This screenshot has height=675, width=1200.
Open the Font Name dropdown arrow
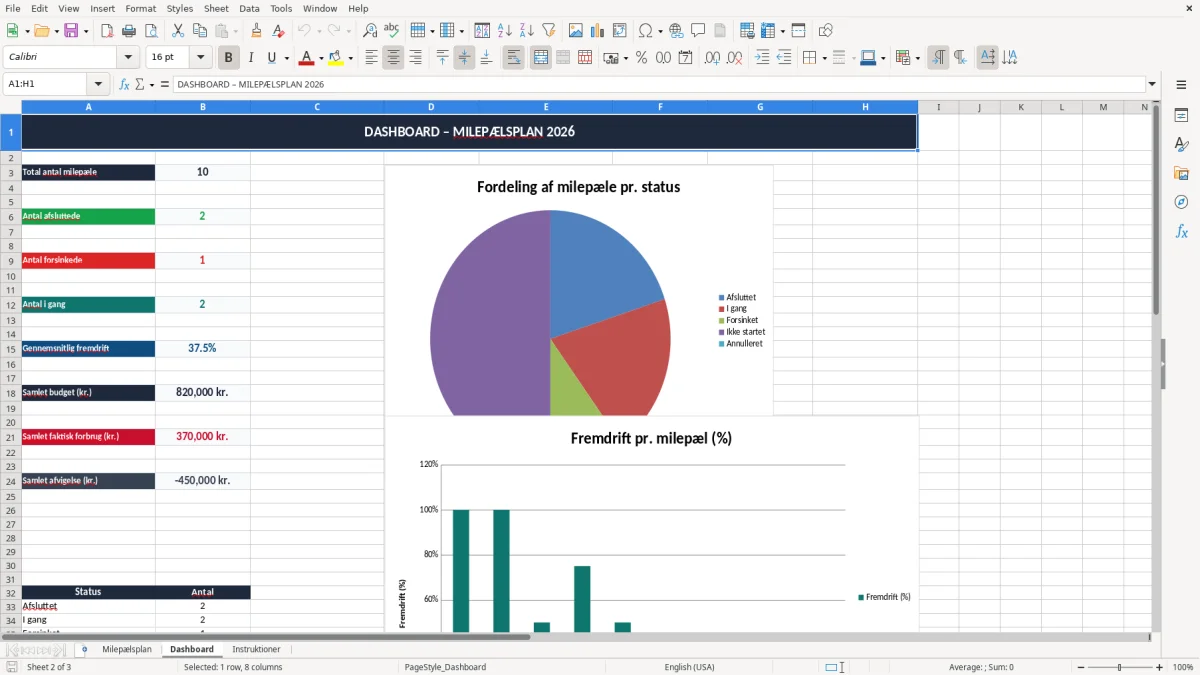128,58
